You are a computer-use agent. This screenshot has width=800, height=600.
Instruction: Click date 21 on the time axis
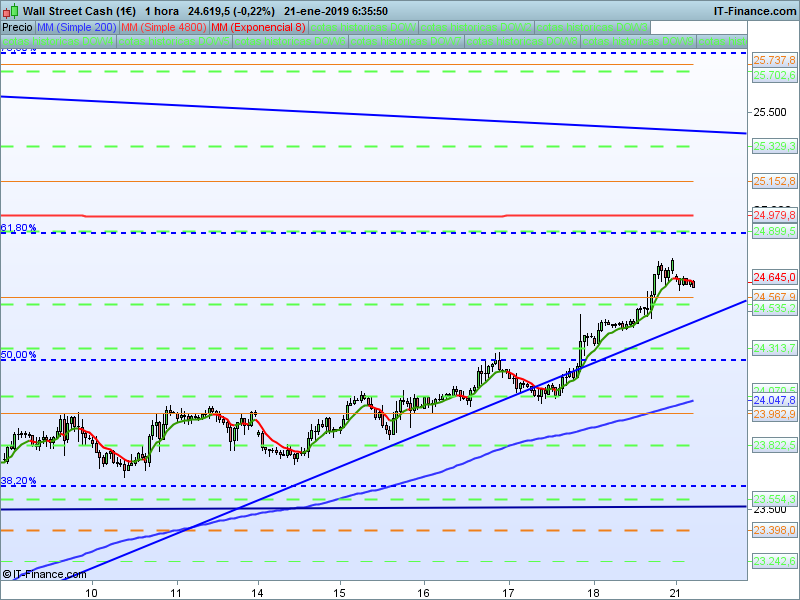pyautogui.click(x=676, y=593)
